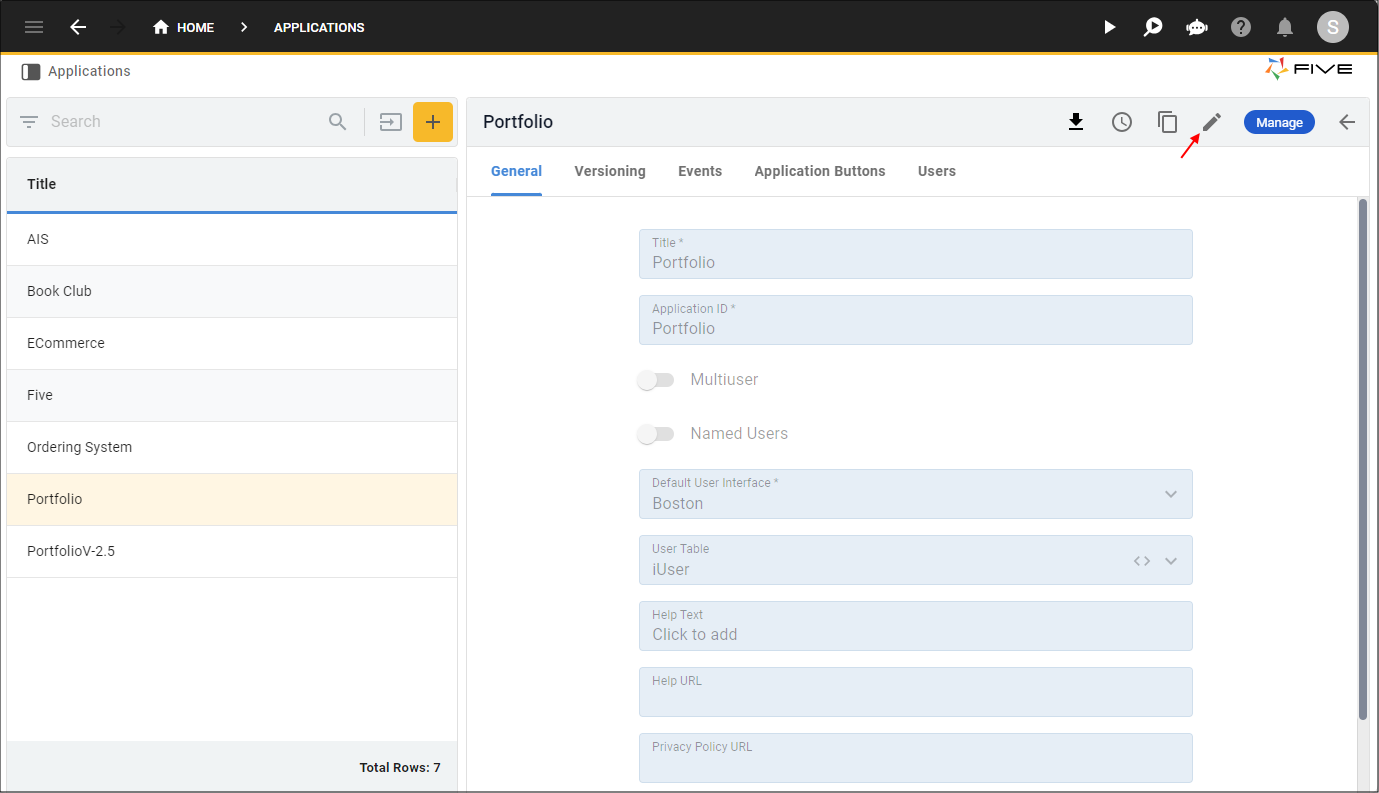Click the Help Text field
The image size is (1379, 793).
pos(916,626)
